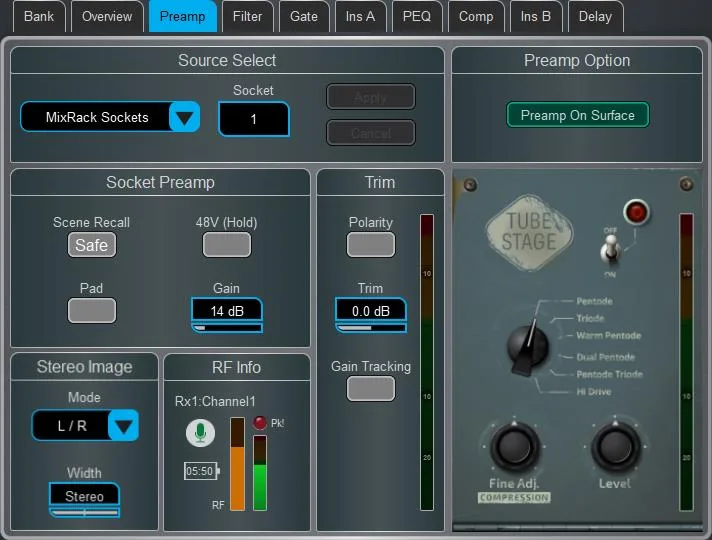Click the Tube Stage output meter
This screenshot has height=540, width=712.
coord(686,362)
